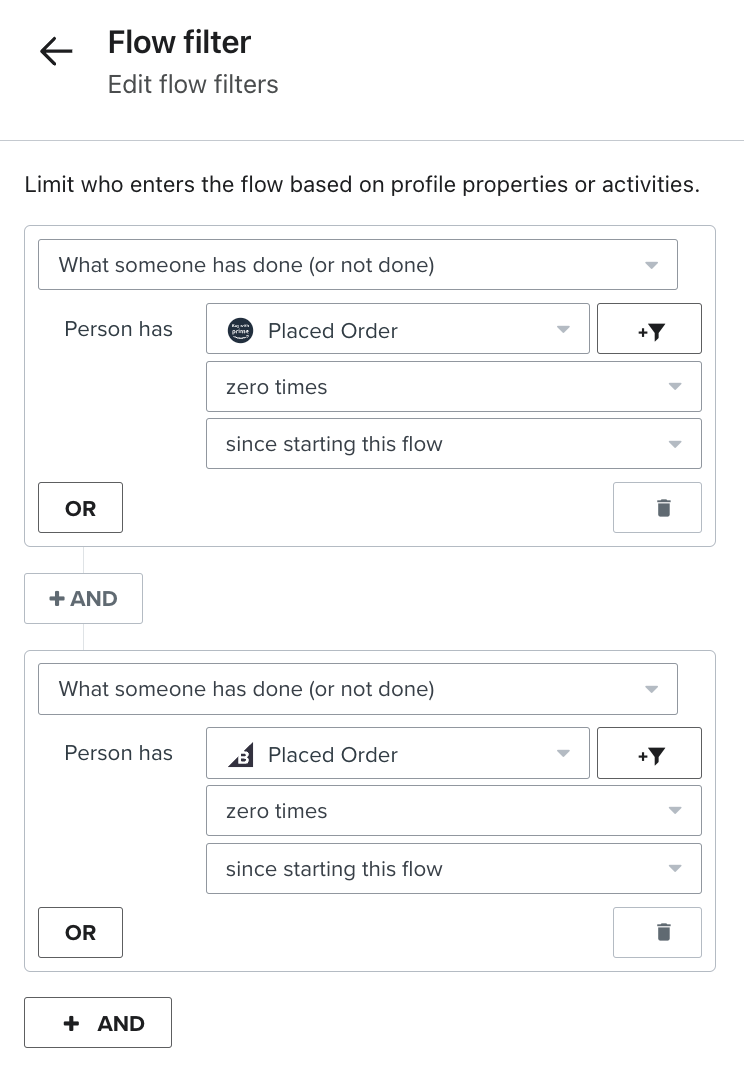Screen dimensions: 744x1086
Task: Open second 'since starting this flow' dropdown
Action: 453,869
